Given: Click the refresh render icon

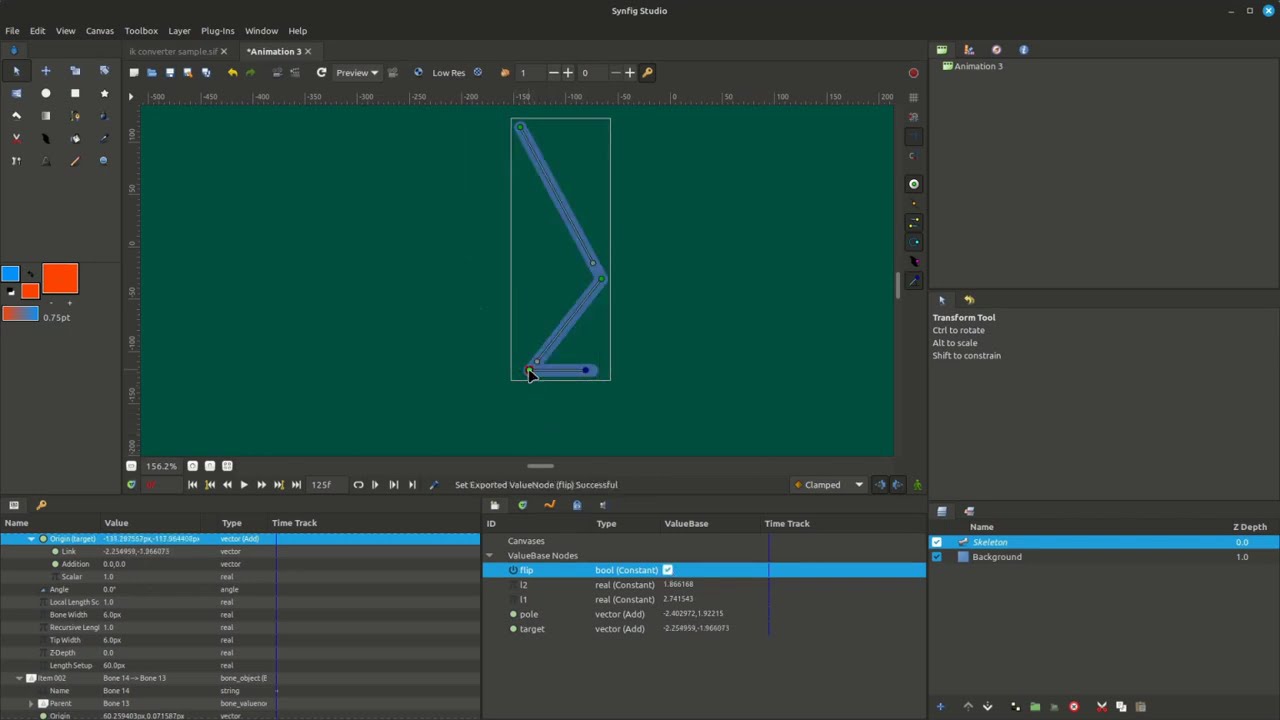Looking at the screenshot, I should [321, 72].
